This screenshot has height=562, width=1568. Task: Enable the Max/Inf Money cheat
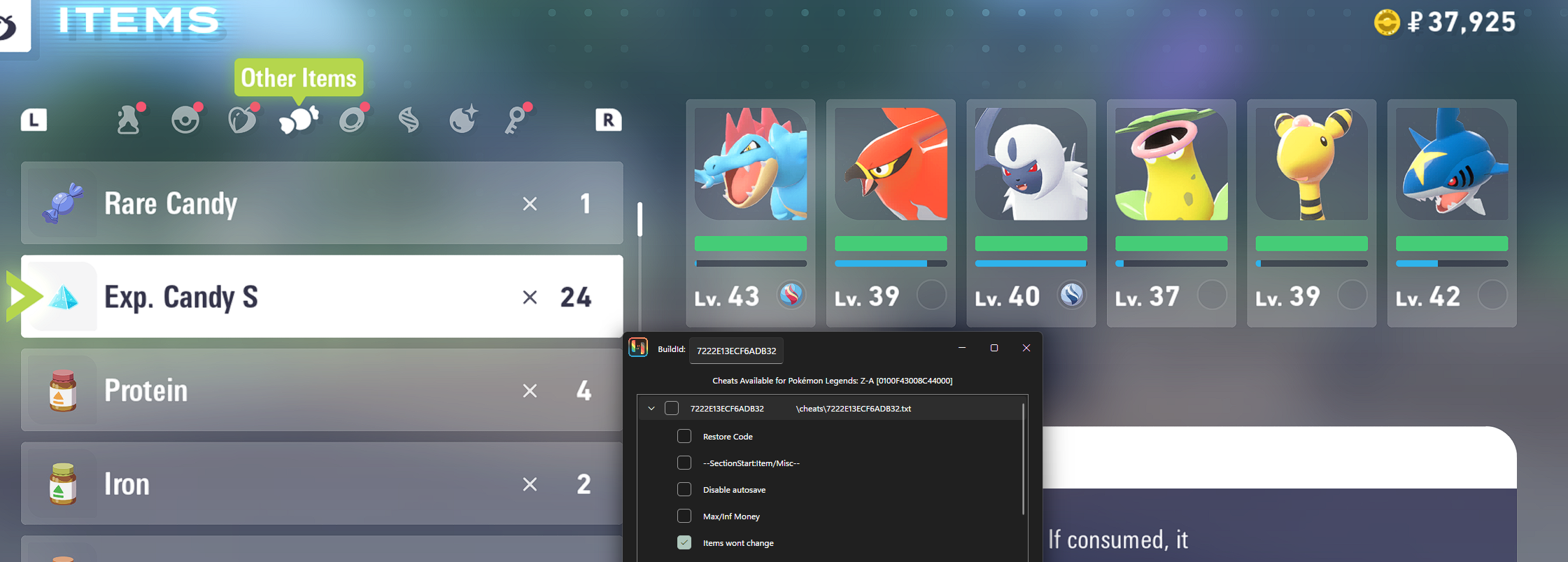[684, 516]
